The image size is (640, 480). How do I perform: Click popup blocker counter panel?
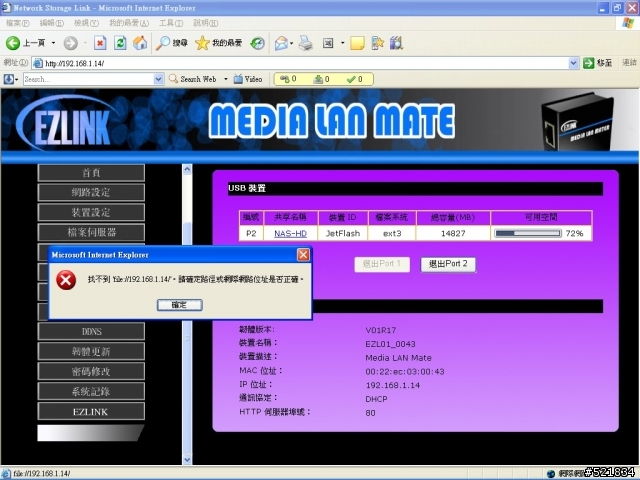point(323,79)
